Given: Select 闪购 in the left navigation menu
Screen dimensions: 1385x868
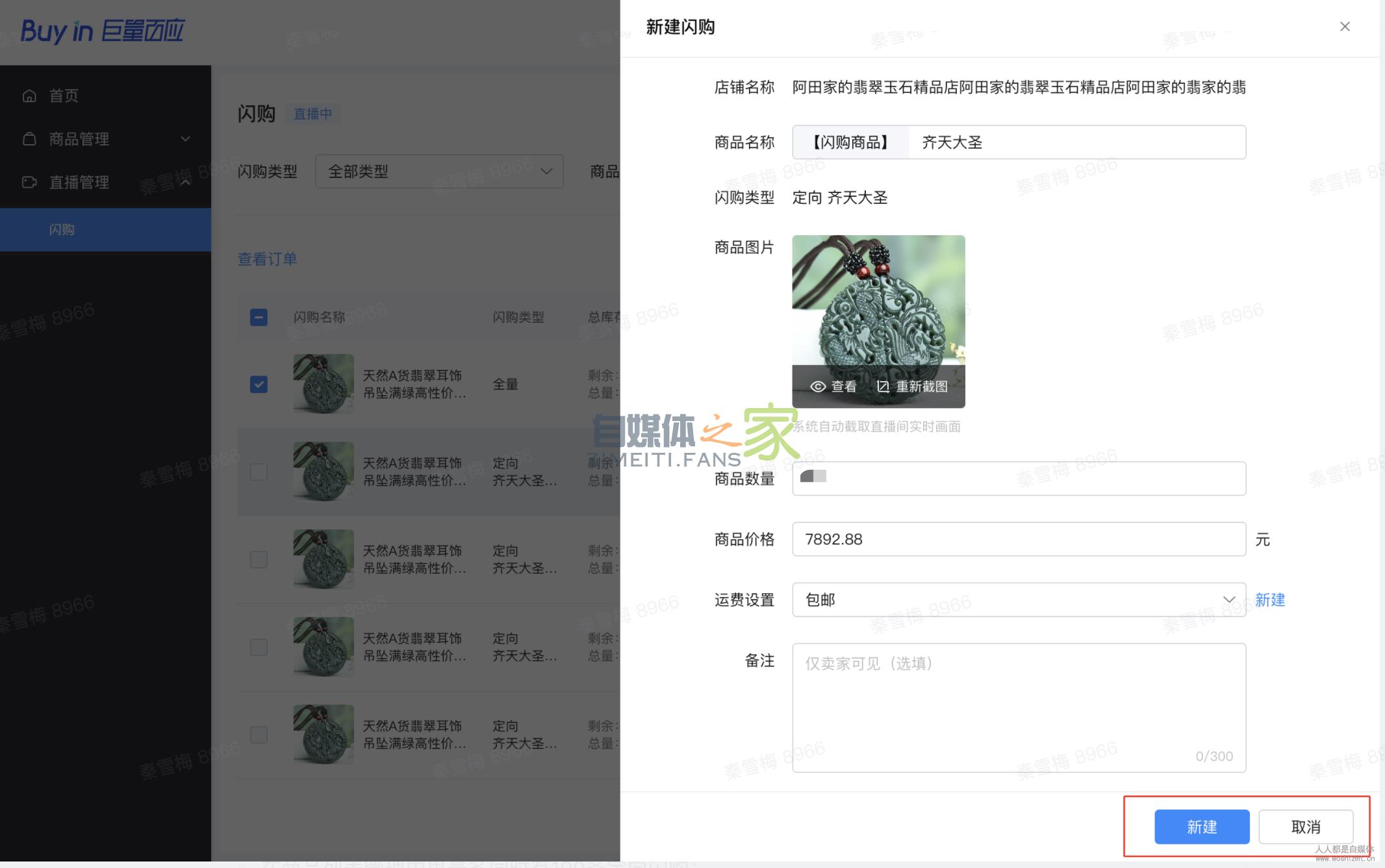Looking at the screenshot, I should (x=62, y=229).
